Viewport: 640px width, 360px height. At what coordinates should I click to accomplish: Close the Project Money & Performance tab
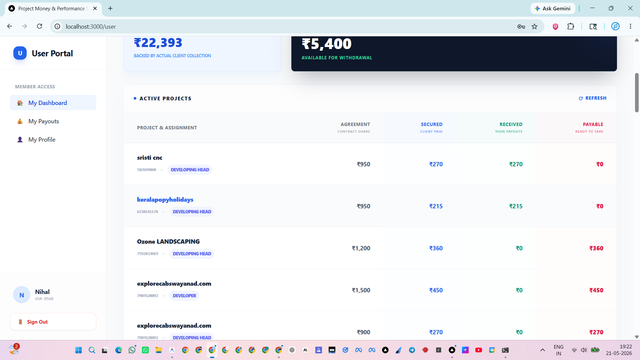click(95, 8)
